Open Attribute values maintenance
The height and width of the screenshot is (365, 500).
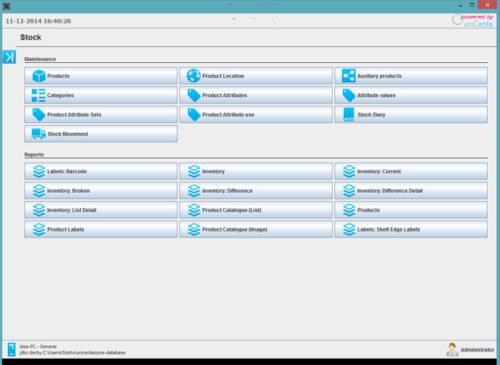pos(411,95)
